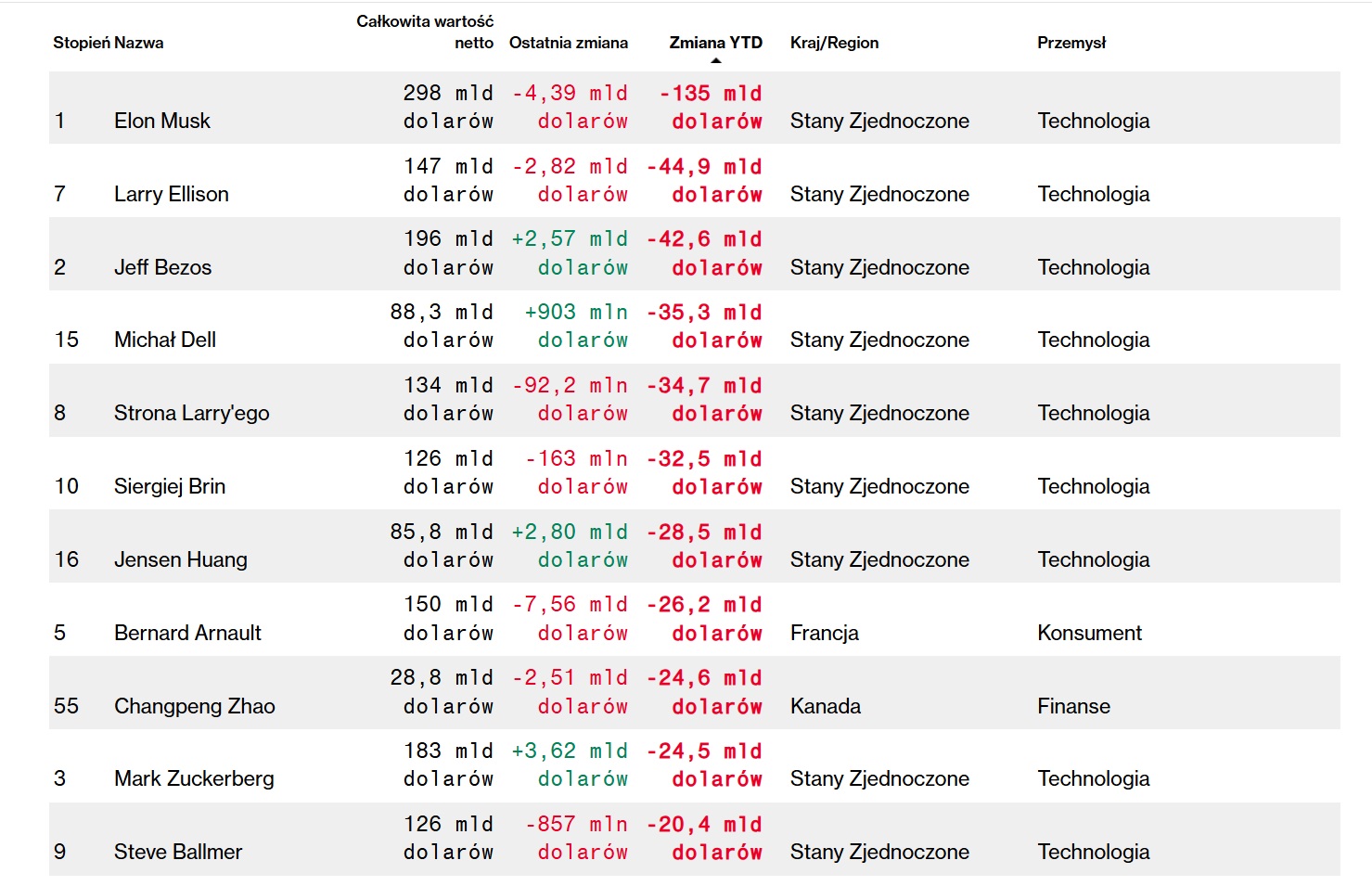Open the Michał Dell profile
This screenshot has height=886, width=1372.
(165, 340)
